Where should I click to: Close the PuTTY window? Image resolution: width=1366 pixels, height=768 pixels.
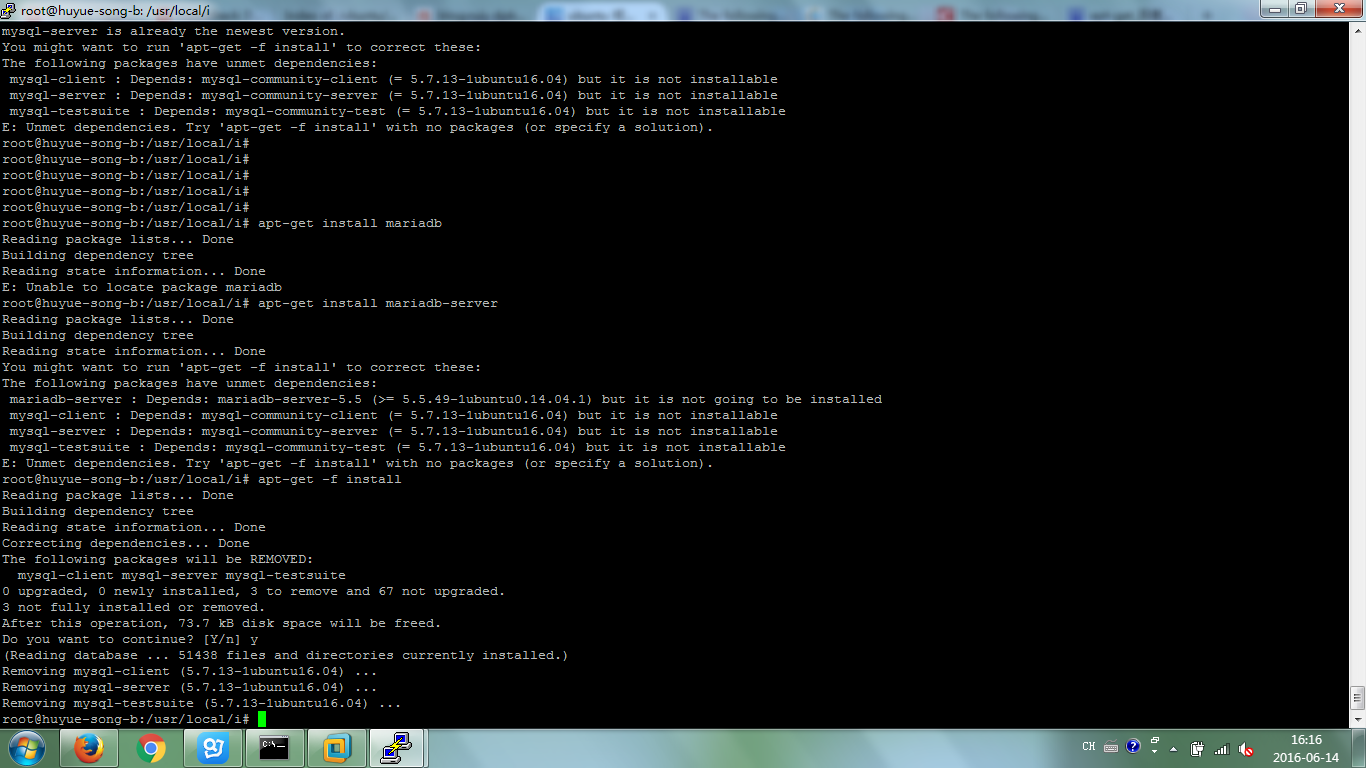[x=1338, y=9]
